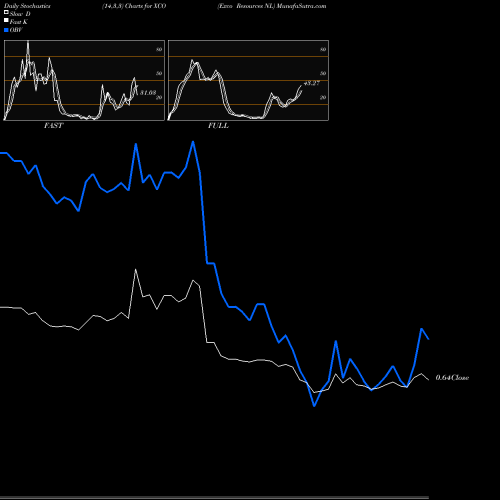Viewport: 500px width, 500px height.
Task: Click the '(14,3,3) Charts for XCO' heading
Action: [134, 6]
